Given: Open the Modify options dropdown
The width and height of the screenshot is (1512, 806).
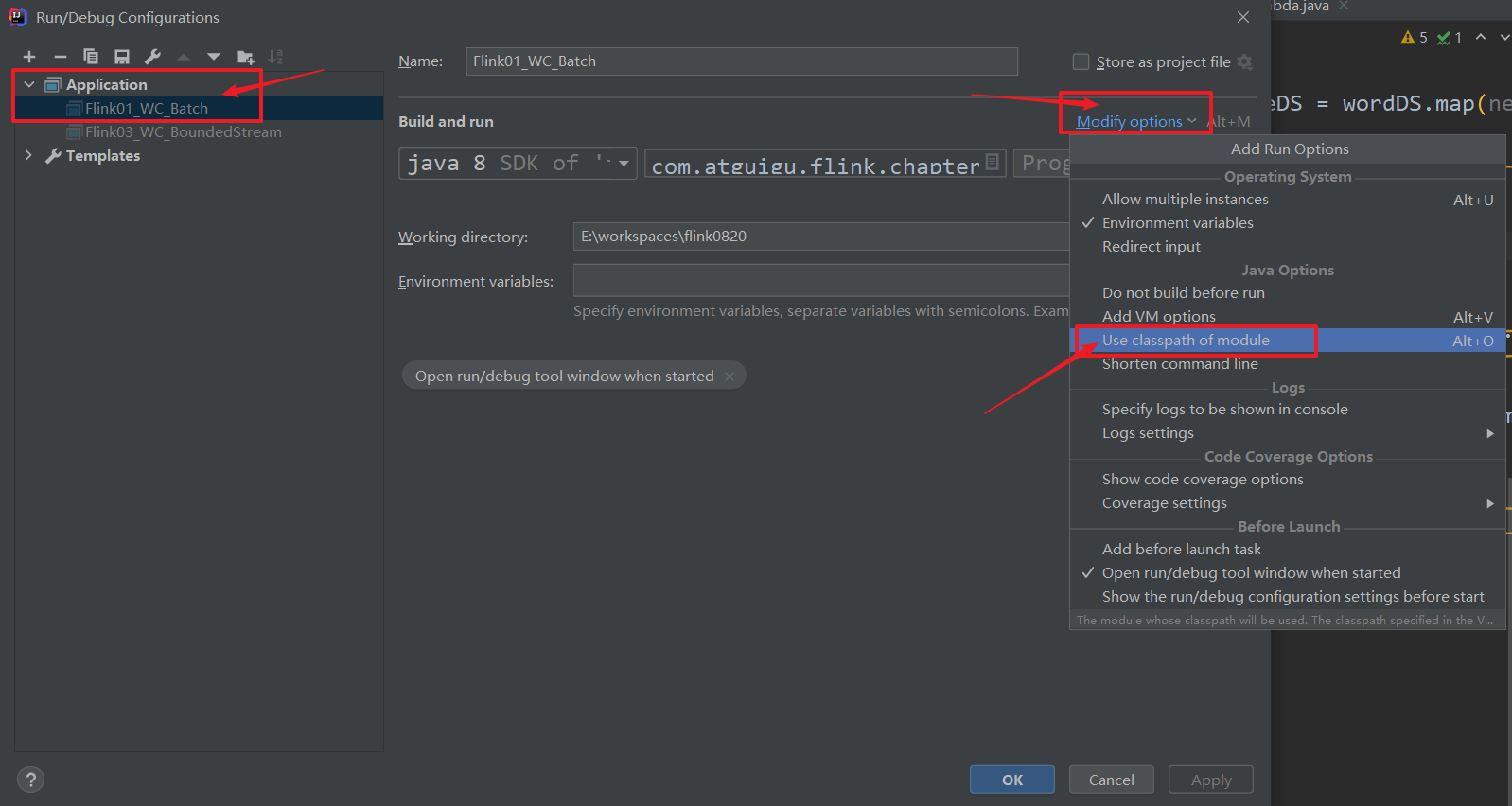Looking at the screenshot, I should point(1136,121).
